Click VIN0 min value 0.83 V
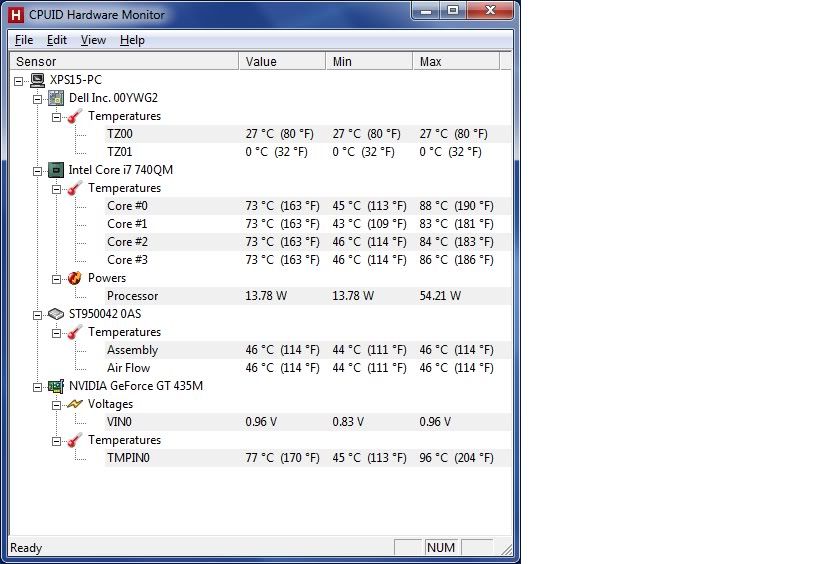The image size is (819, 564). pyautogui.click(x=348, y=422)
